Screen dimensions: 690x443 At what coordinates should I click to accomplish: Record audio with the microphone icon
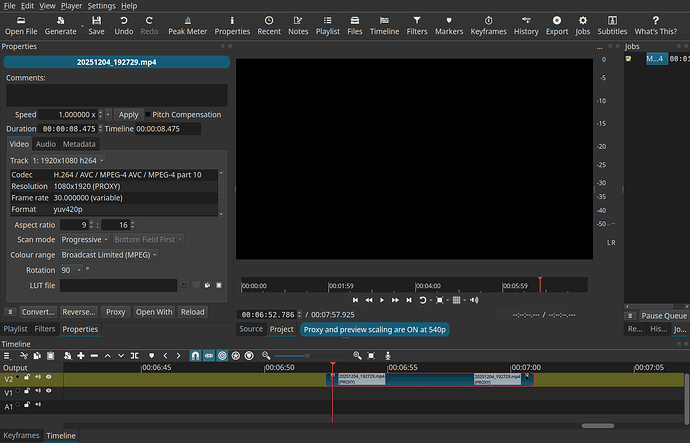388,355
